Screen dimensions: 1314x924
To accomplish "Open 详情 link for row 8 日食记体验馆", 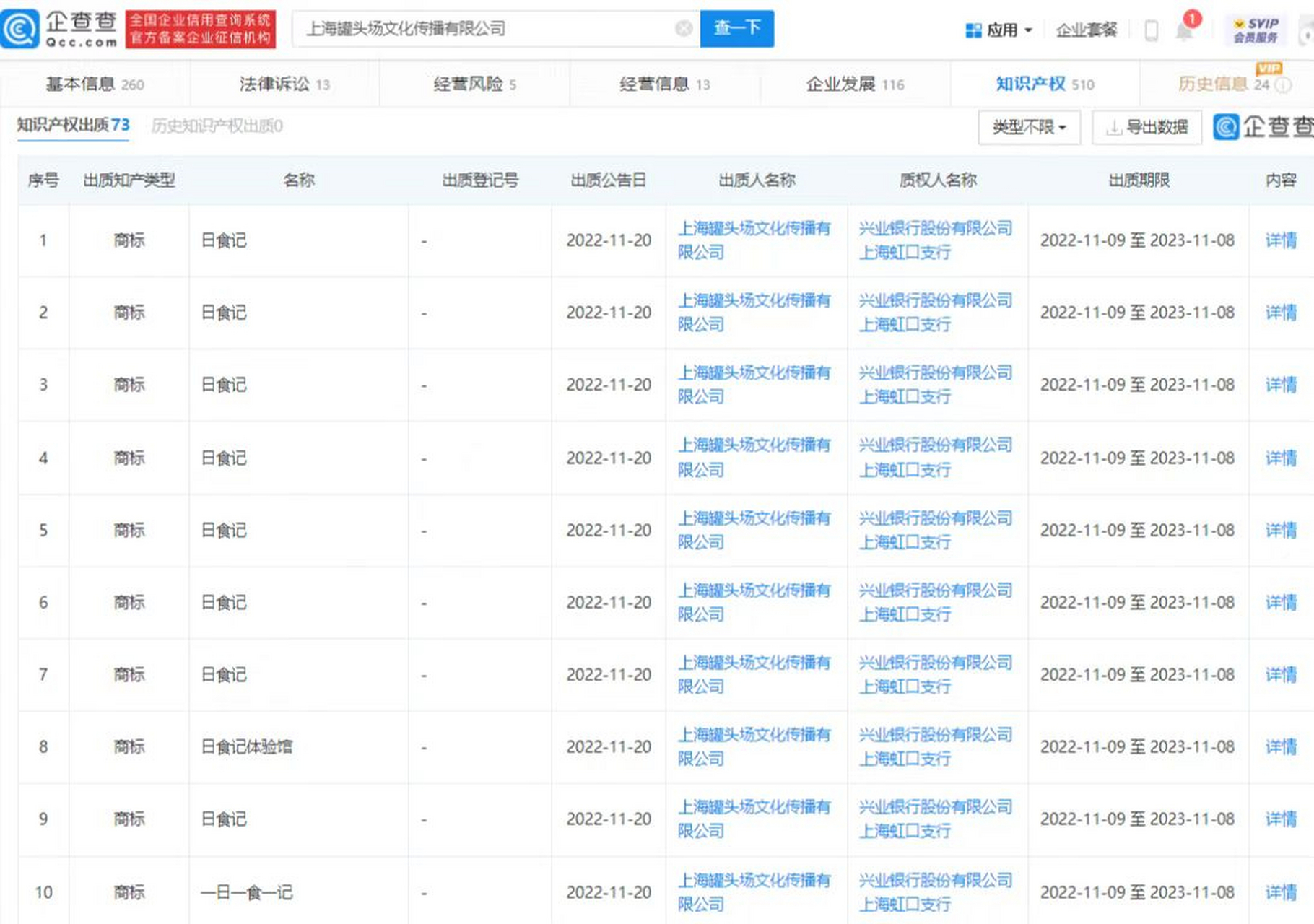I will click(1281, 746).
